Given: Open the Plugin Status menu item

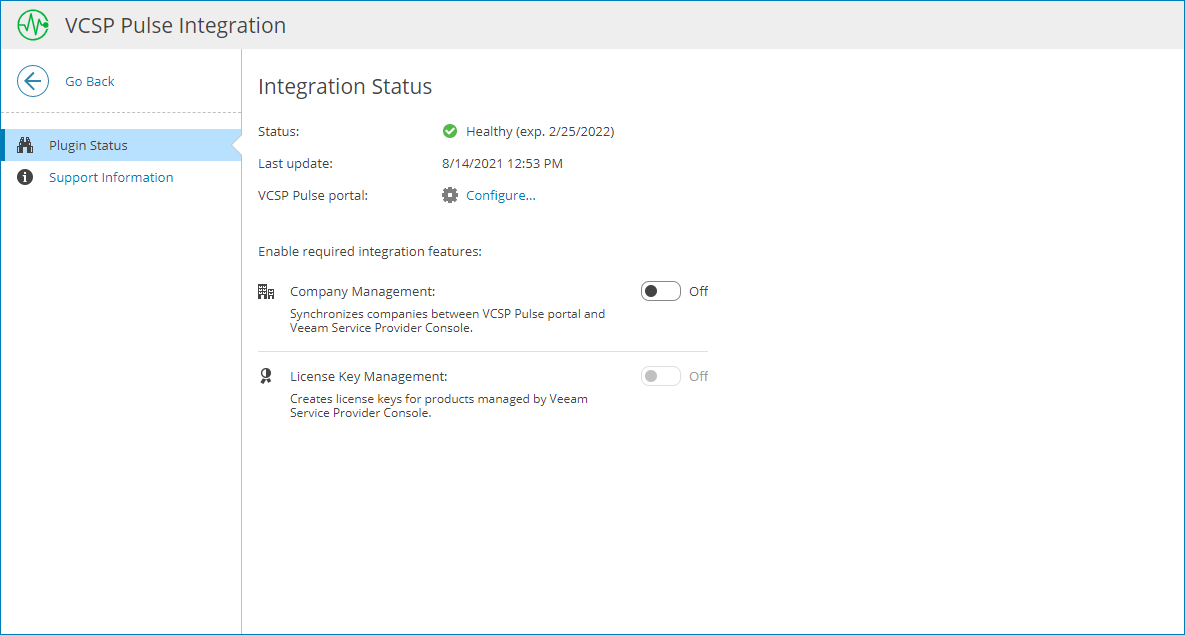Looking at the screenshot, I should pos(121,145).
